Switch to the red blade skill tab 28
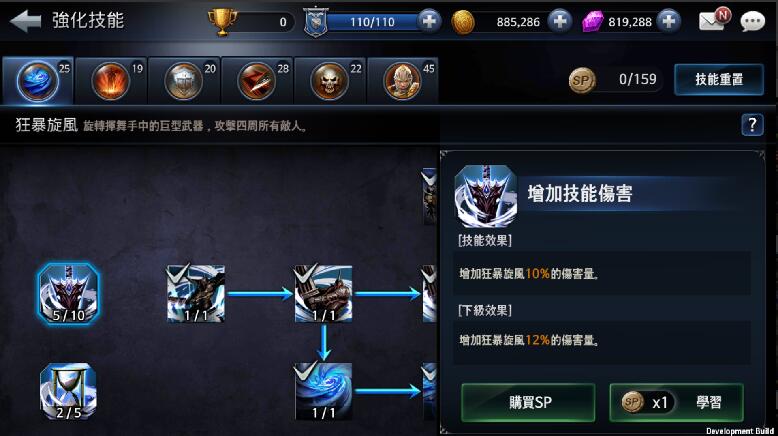 [257, 80]
